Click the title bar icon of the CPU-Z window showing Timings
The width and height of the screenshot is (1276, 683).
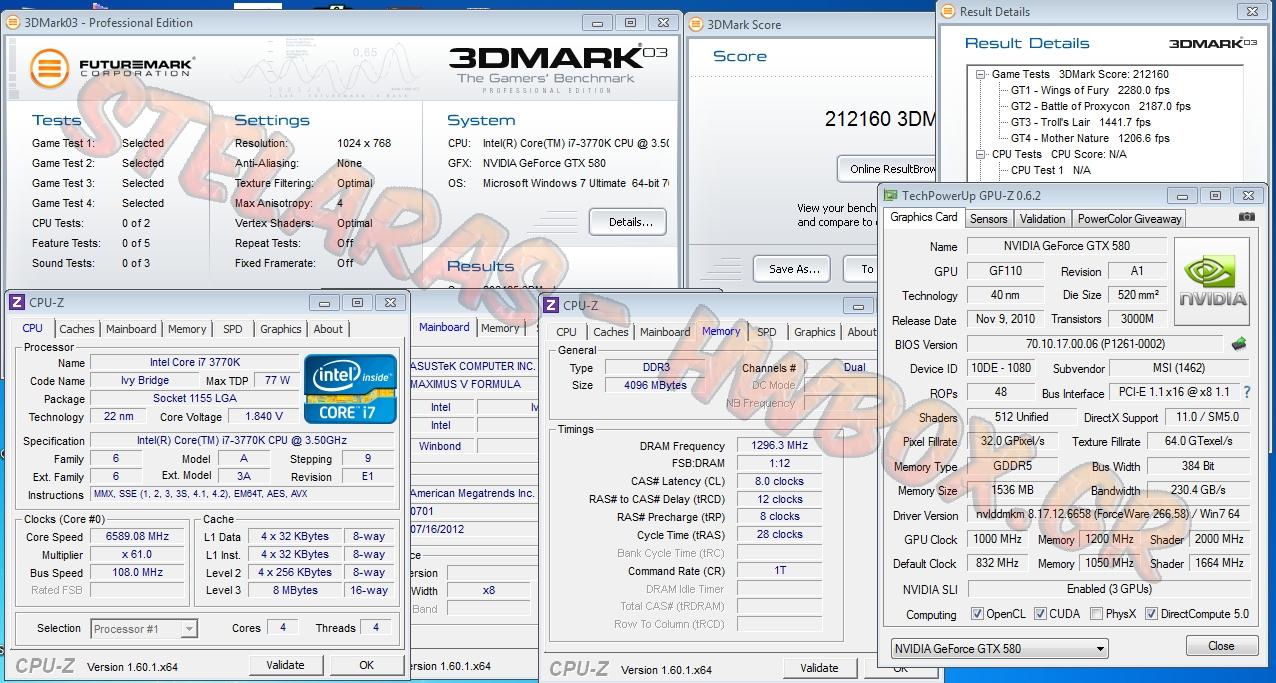tap(550, 305)
